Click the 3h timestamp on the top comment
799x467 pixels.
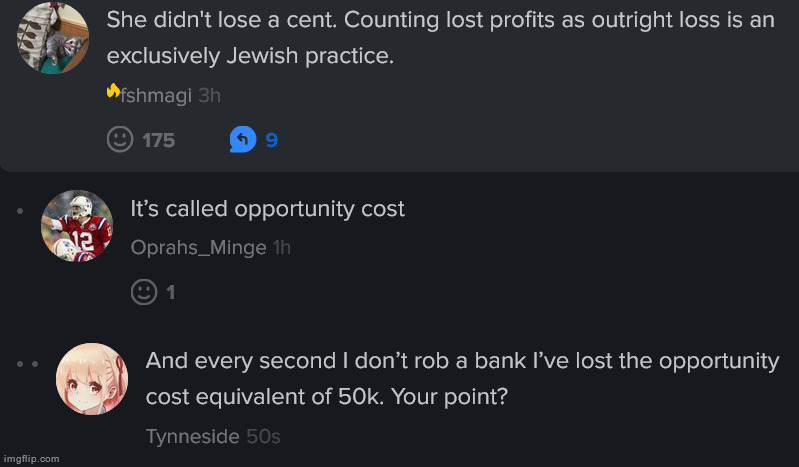click(x=209, y=95)
